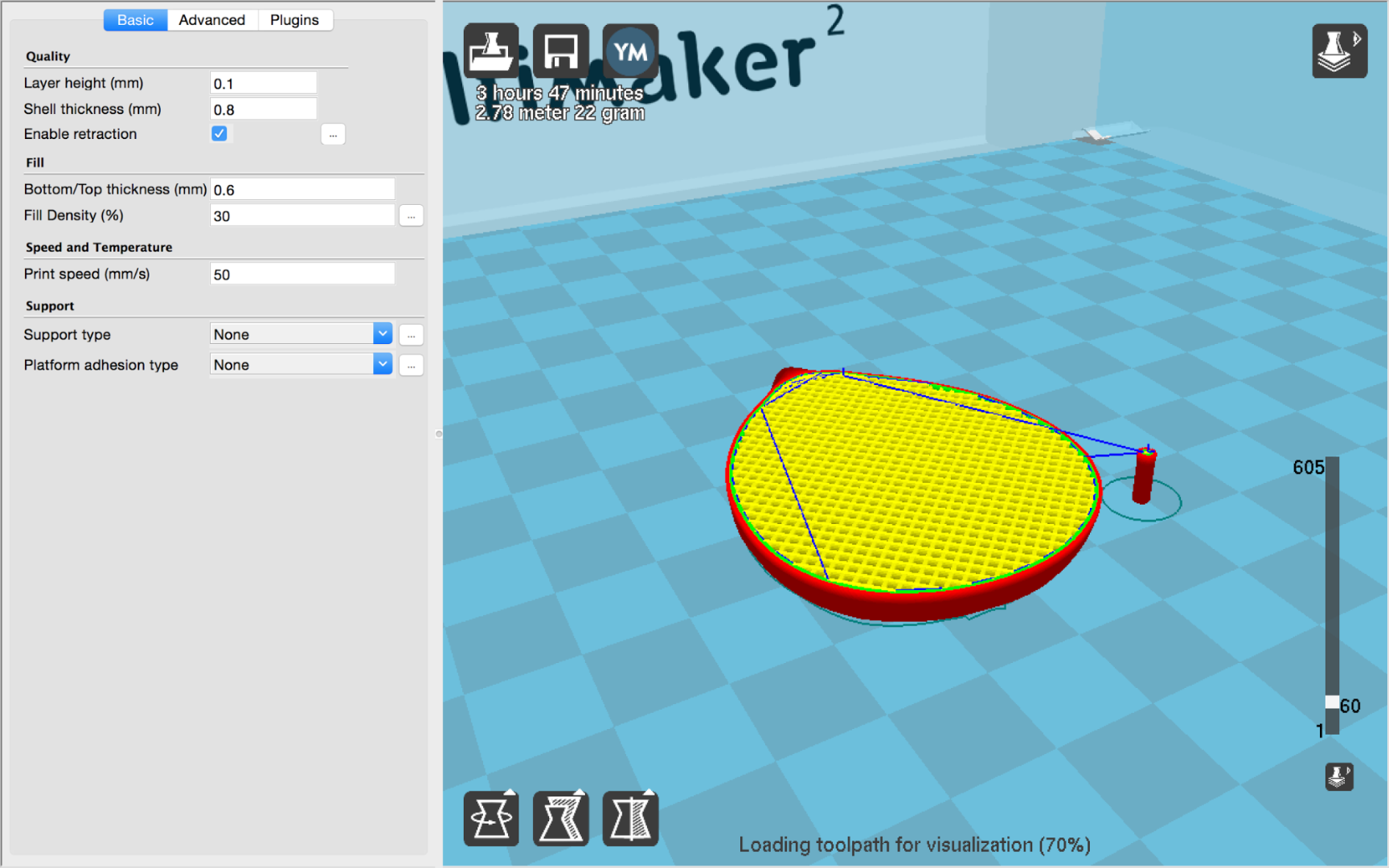Open the Support type dropdown
The image size is (1389, 868).
pos(300,334)
